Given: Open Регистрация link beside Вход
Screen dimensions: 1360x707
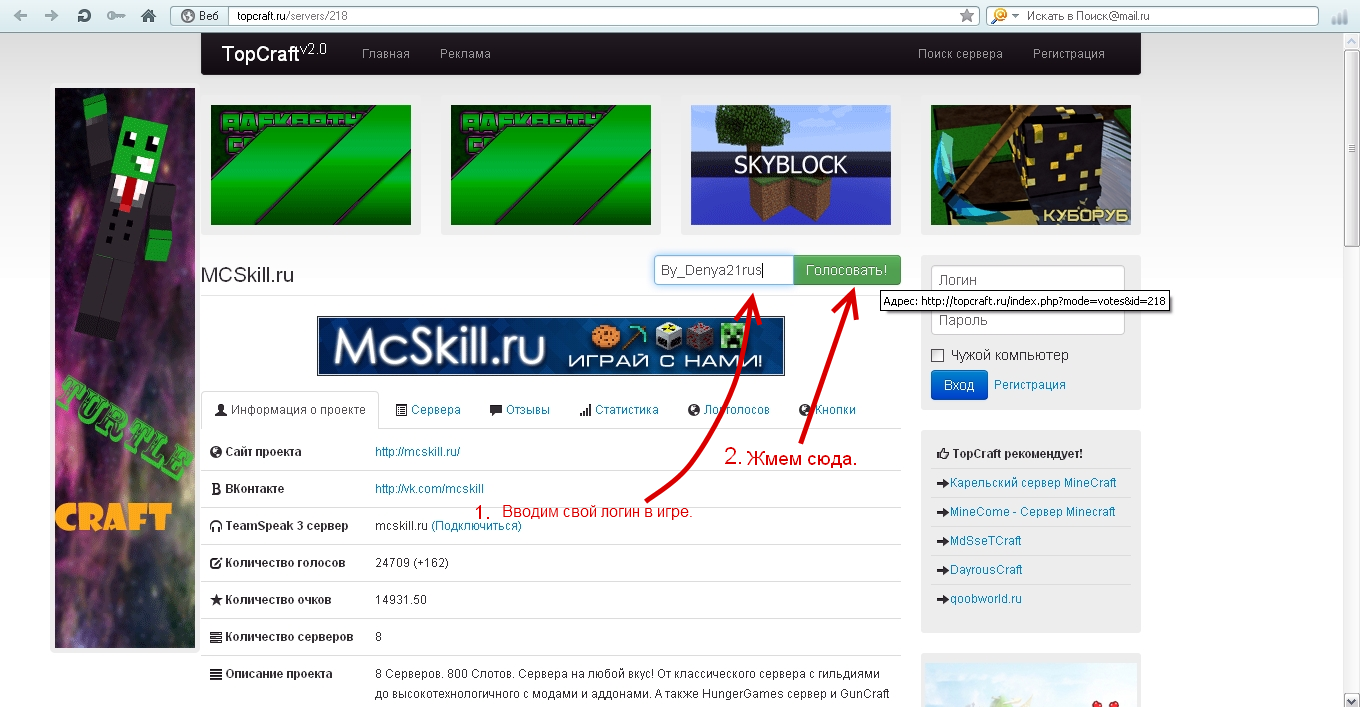Looking at the screenshot, I should pyautogui.click(x=1030, y=385).
